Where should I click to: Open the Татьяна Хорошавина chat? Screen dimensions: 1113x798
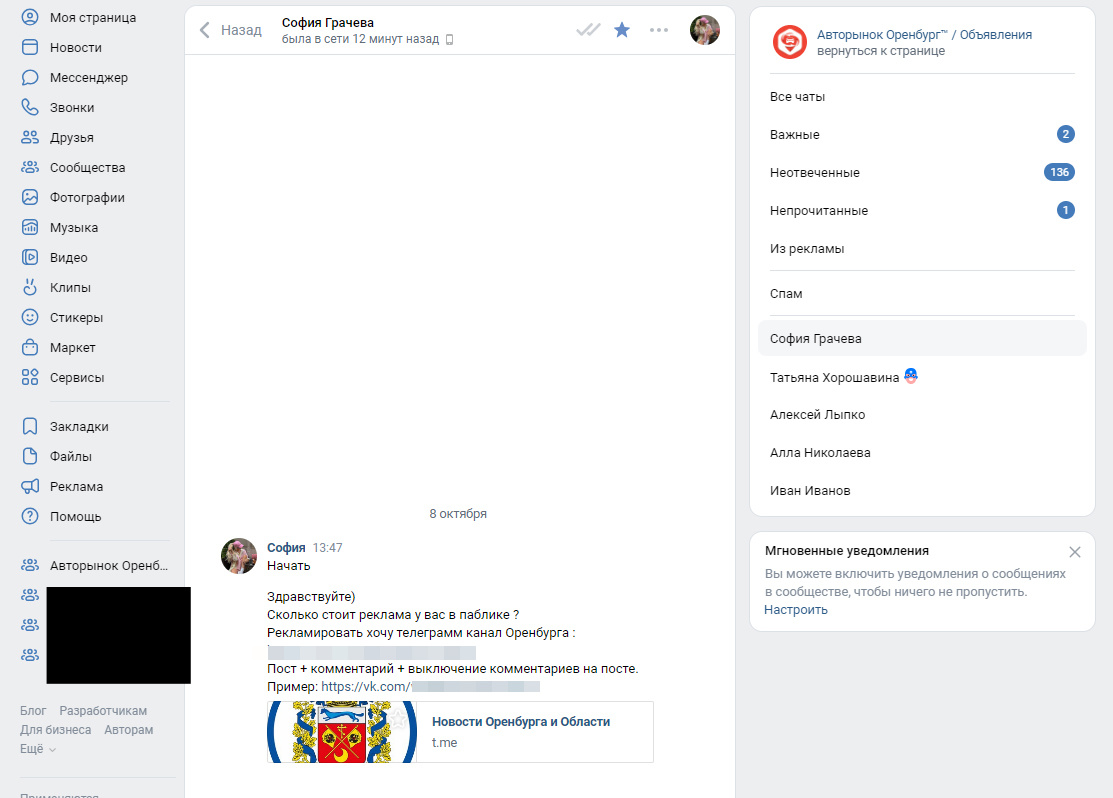point(922,377)
